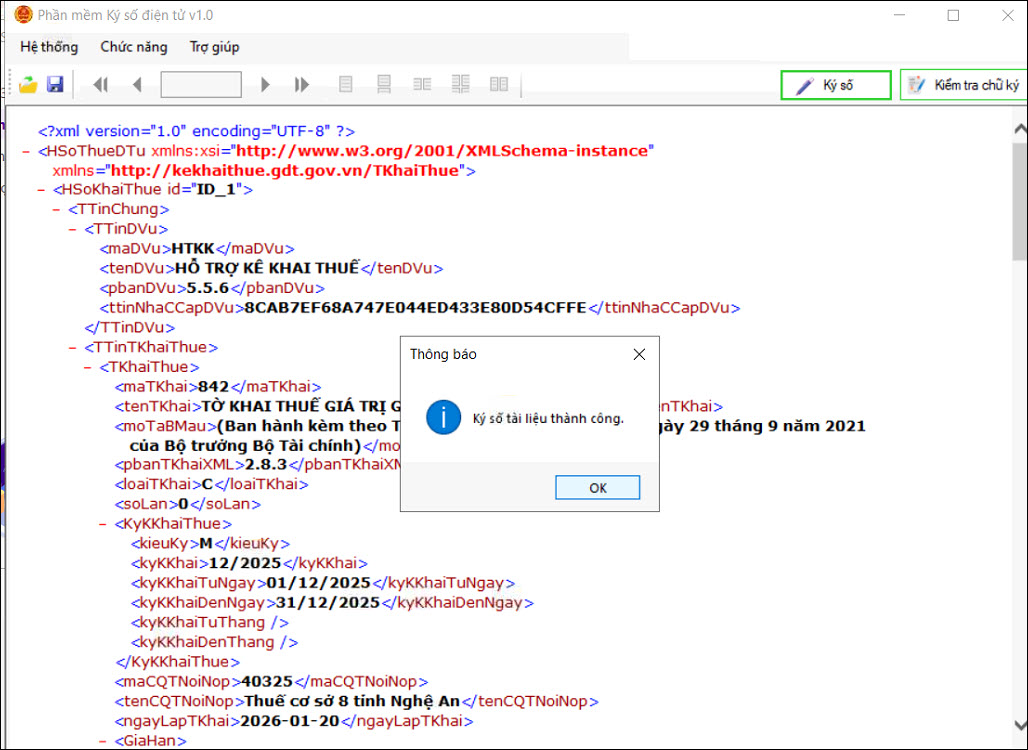The height and width of the screenshot is (750, 1028).
Task: Click the vertical scrollbar up arrow
Action: (1019, 130)
